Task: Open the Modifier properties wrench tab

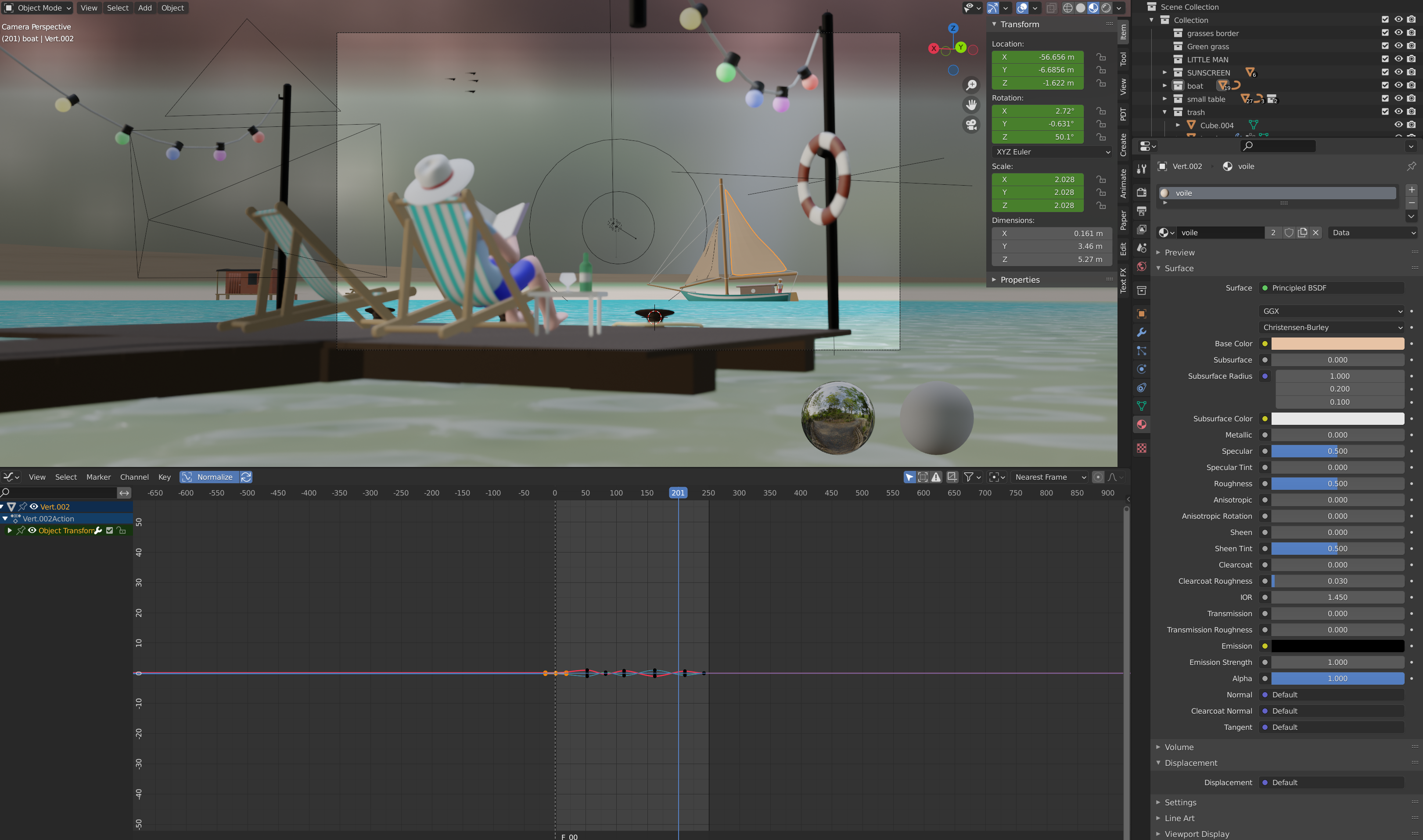Action: click(x=1141, y=332)
